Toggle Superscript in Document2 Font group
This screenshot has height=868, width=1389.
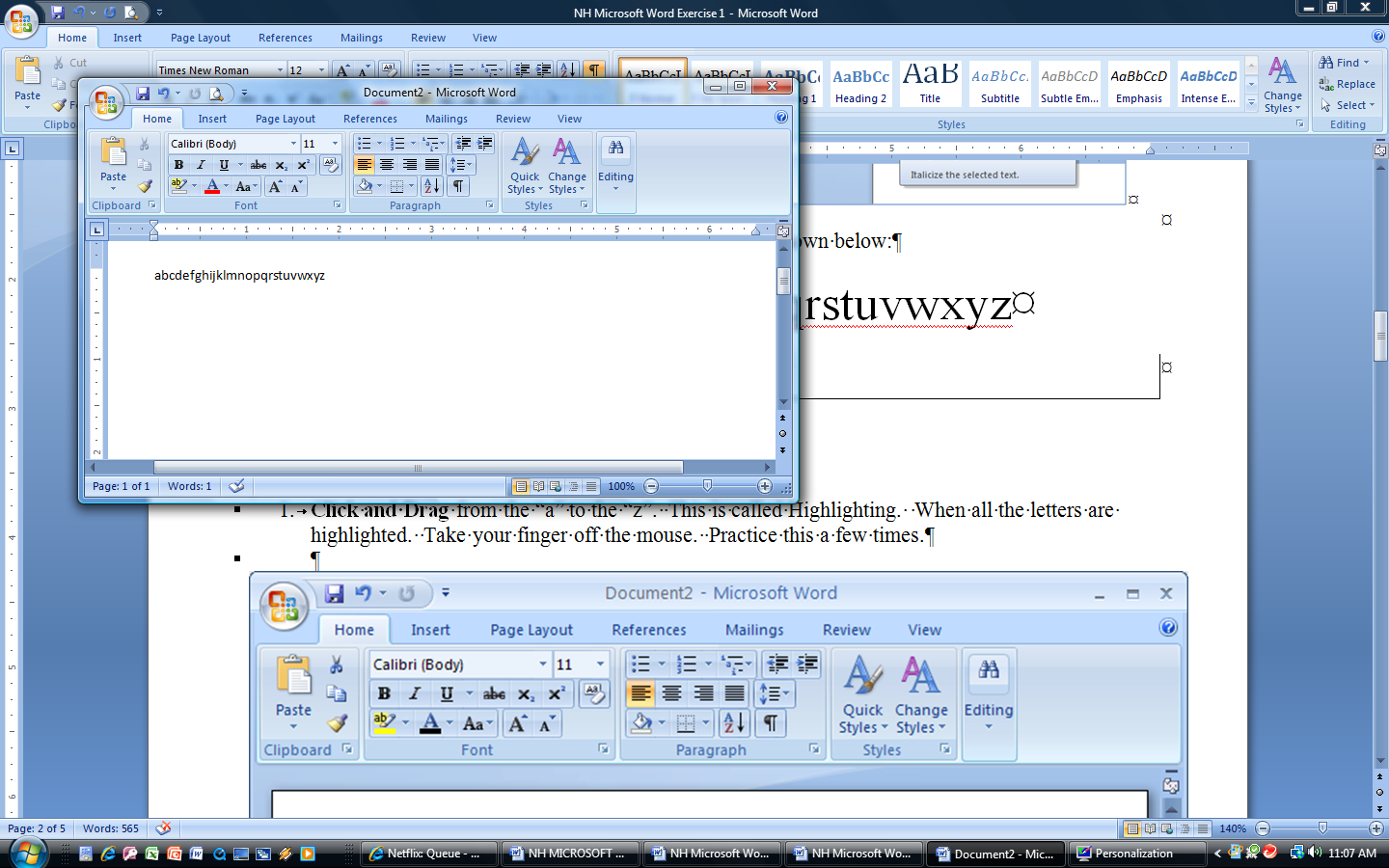coord(303,165)
